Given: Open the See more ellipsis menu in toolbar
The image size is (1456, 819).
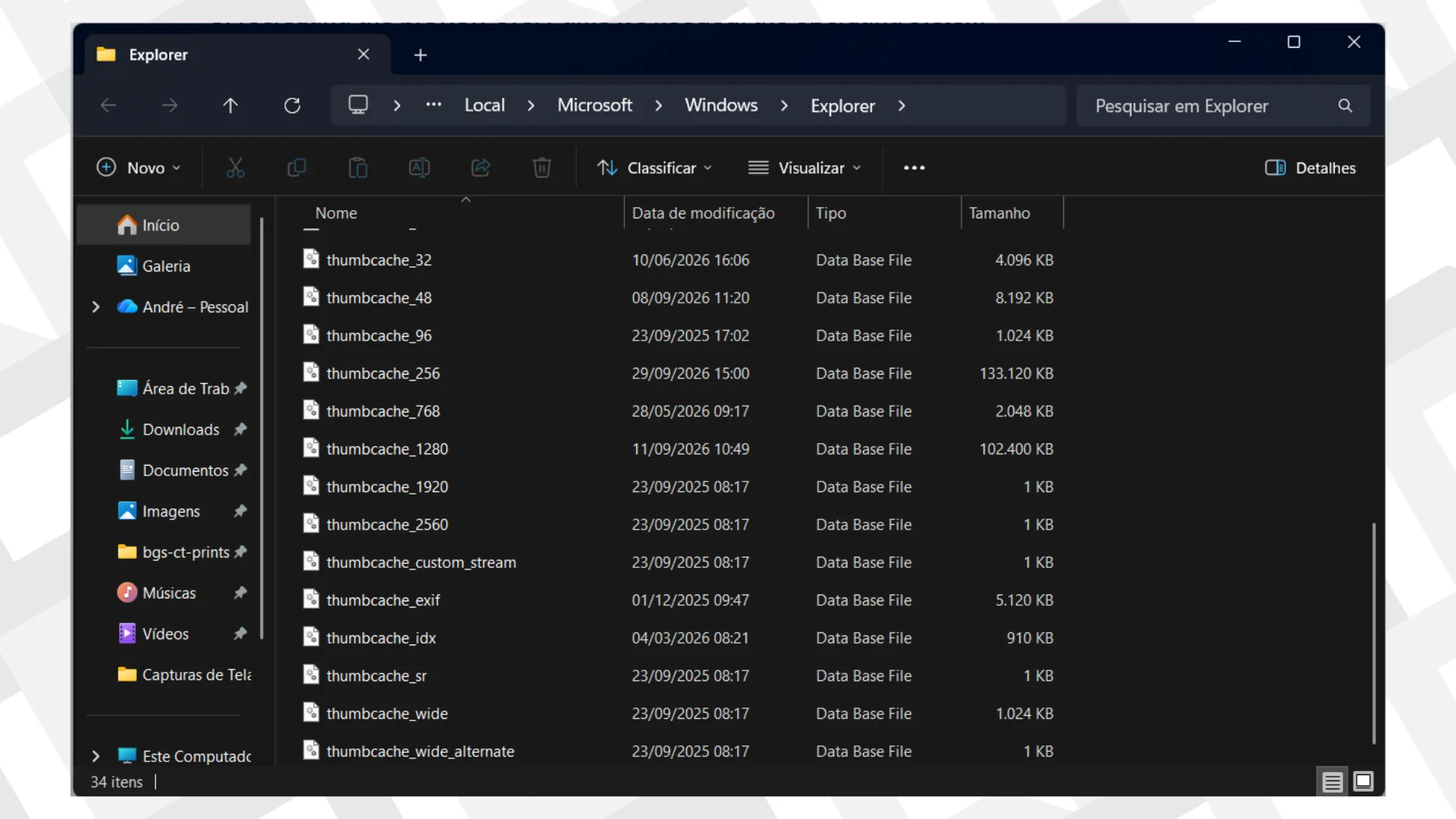Looking at the screenshot, I should [x=915, y=168].
